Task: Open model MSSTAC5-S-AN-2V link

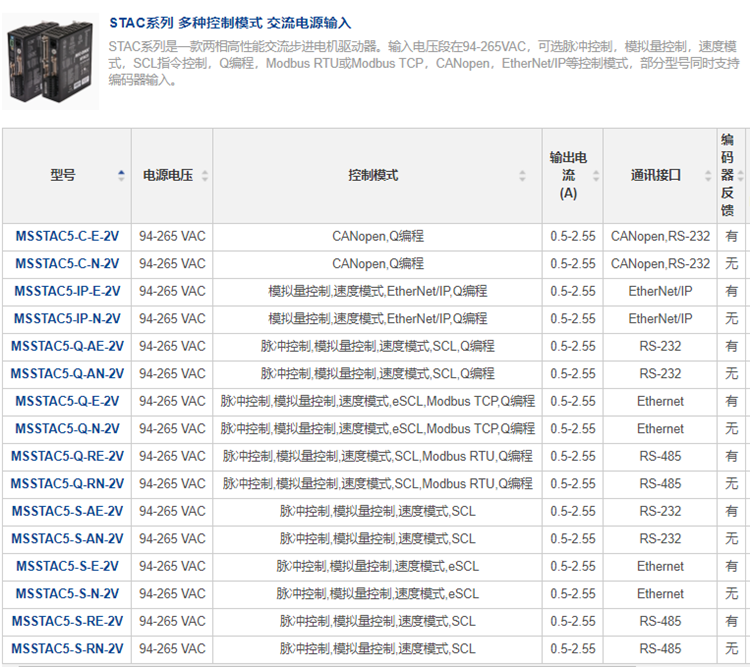Action: tap(67, 539)
